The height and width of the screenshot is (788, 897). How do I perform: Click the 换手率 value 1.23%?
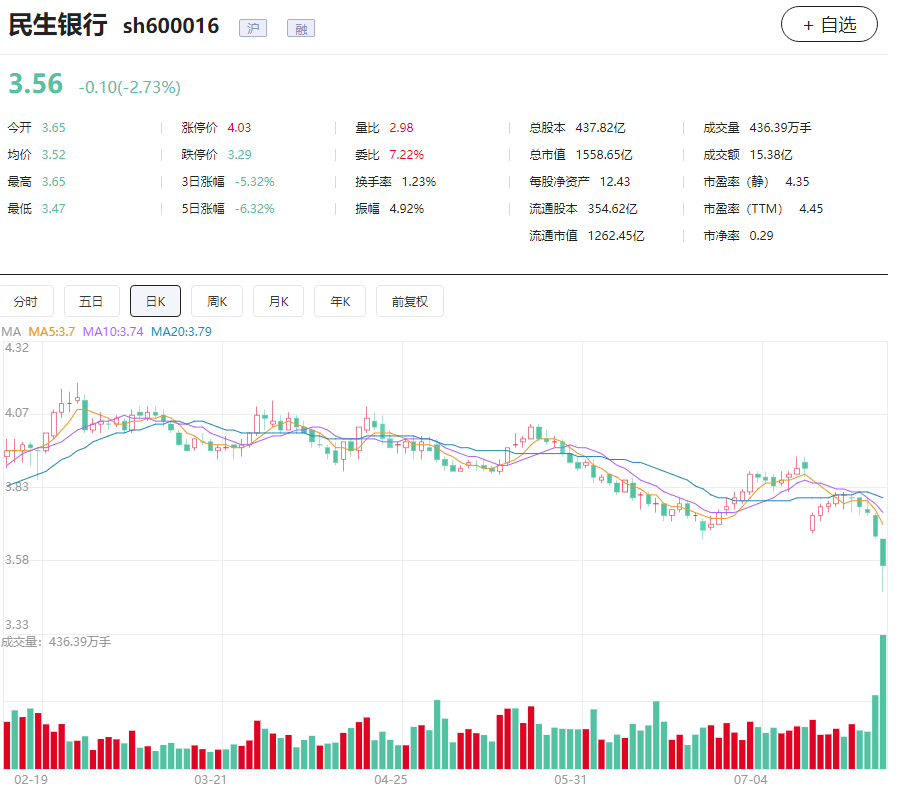419,181
